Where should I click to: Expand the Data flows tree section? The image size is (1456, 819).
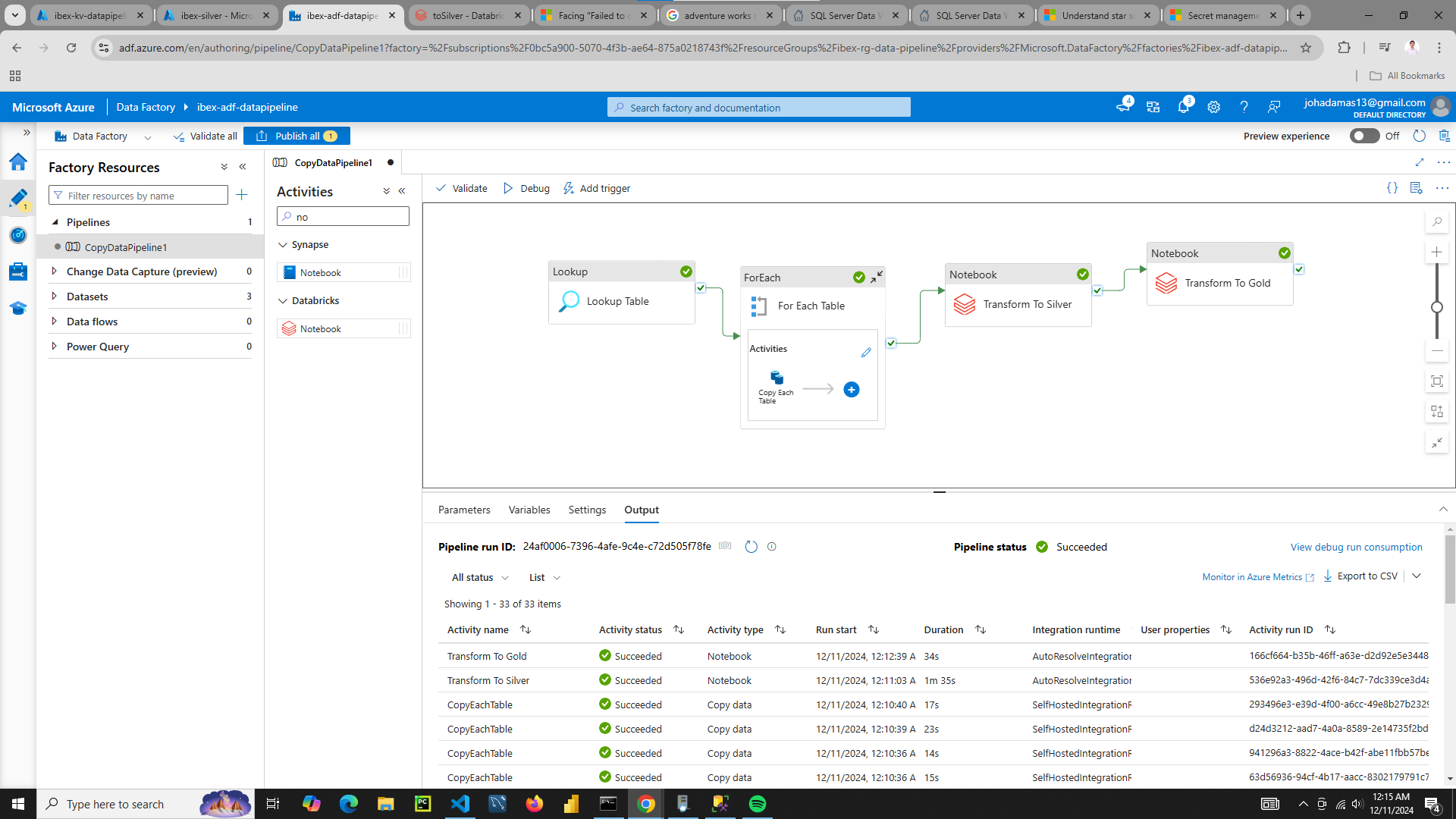[54, 321]
